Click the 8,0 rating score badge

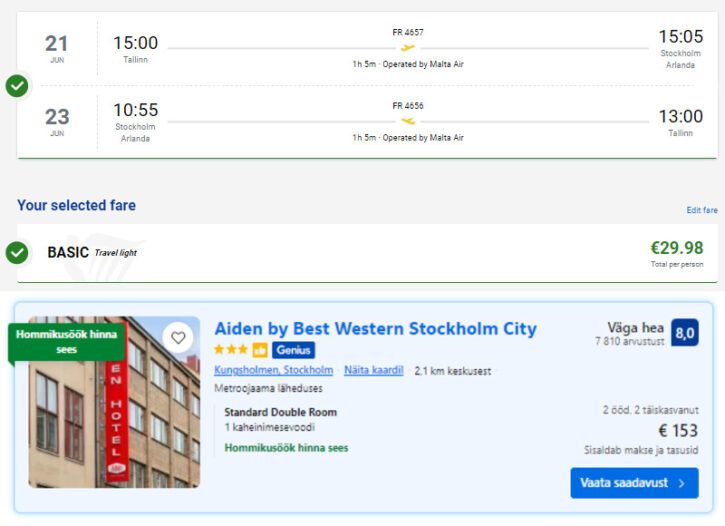tap(684, 332)
